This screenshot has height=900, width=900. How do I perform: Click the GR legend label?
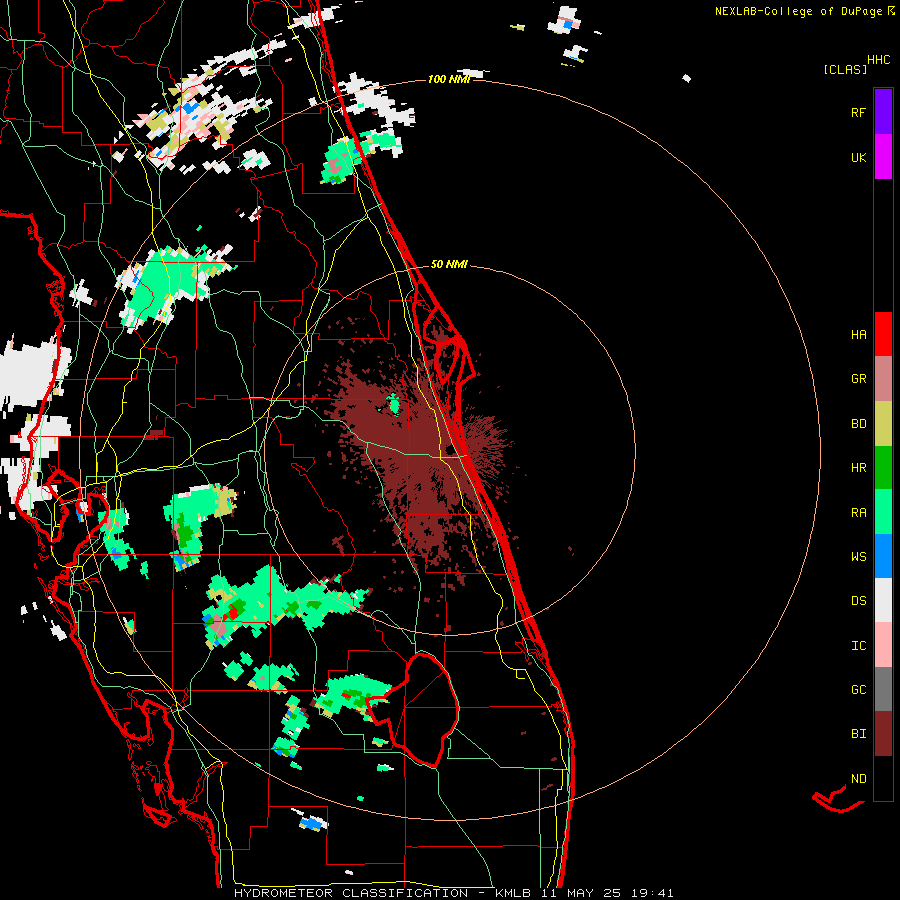[x=858, y=378]
